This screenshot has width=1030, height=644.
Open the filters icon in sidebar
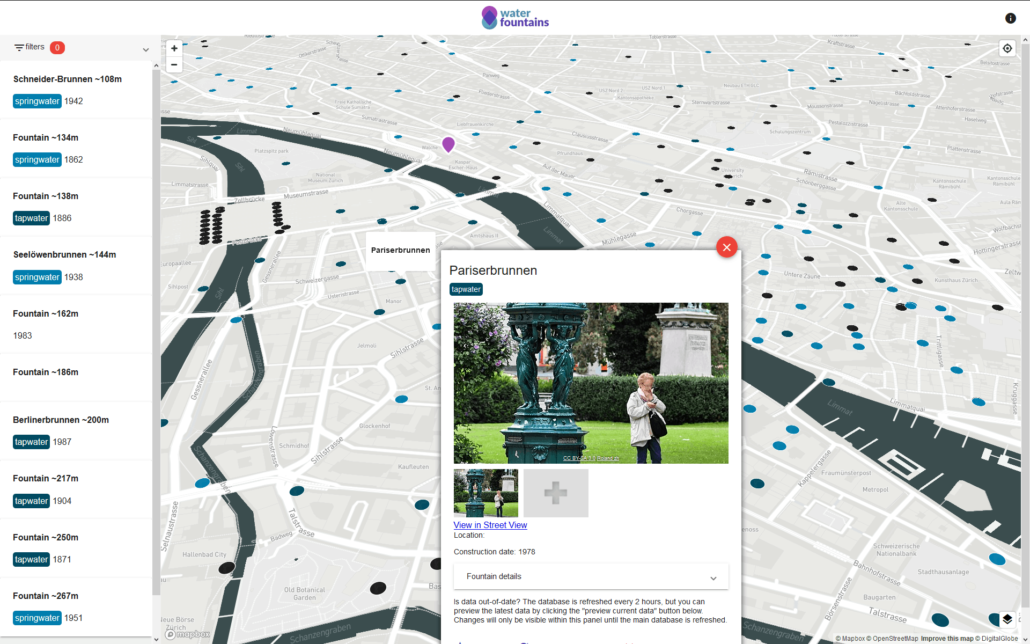[x=19, y=47]
